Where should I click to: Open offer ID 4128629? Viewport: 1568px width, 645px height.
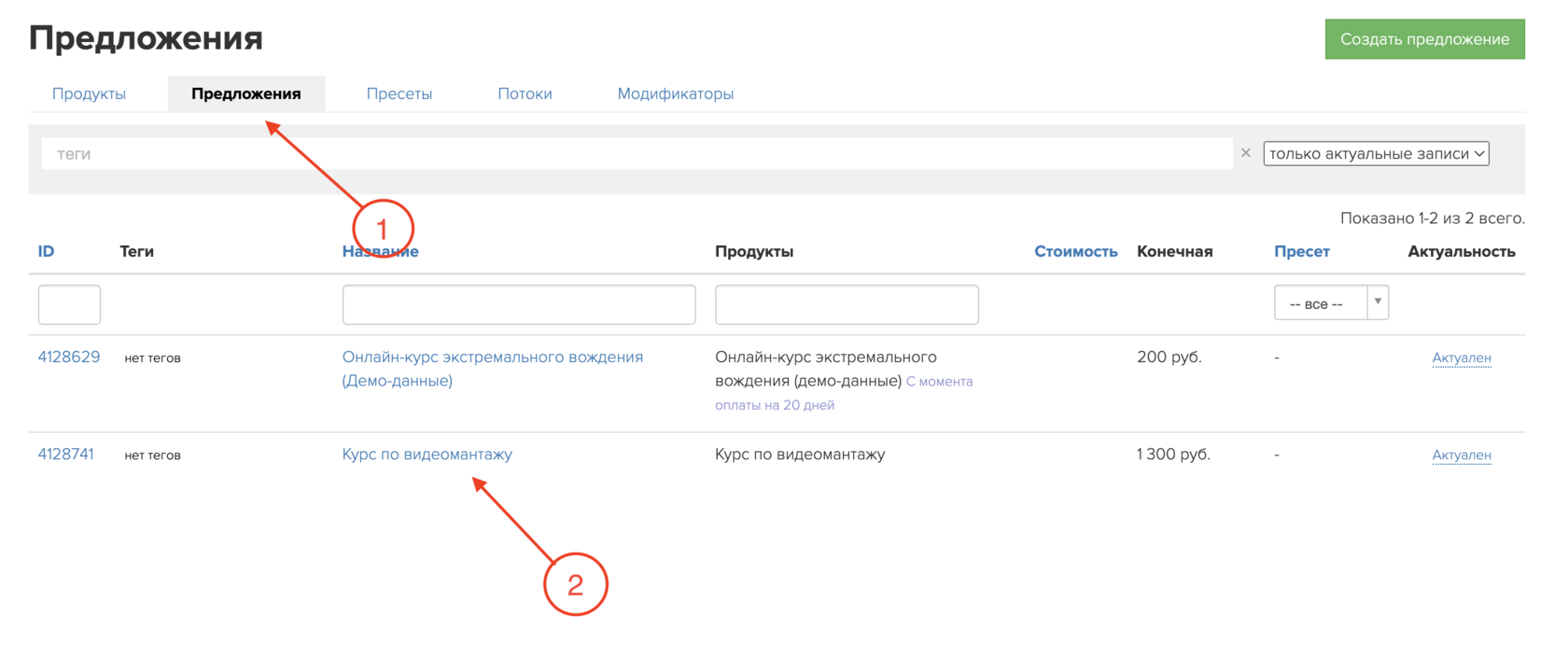click(68, 358)
